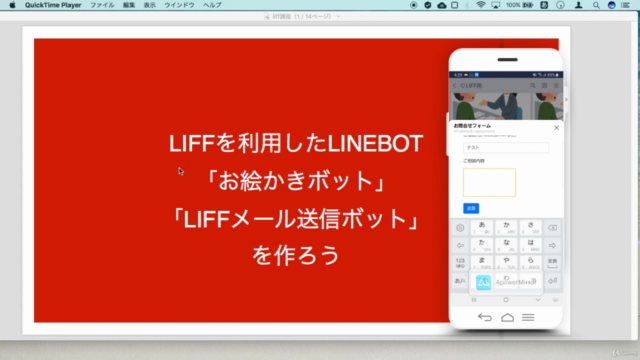Tap the や key on keyboard
Viewport: 640px width, 360px height.
[x=506, y=263]
